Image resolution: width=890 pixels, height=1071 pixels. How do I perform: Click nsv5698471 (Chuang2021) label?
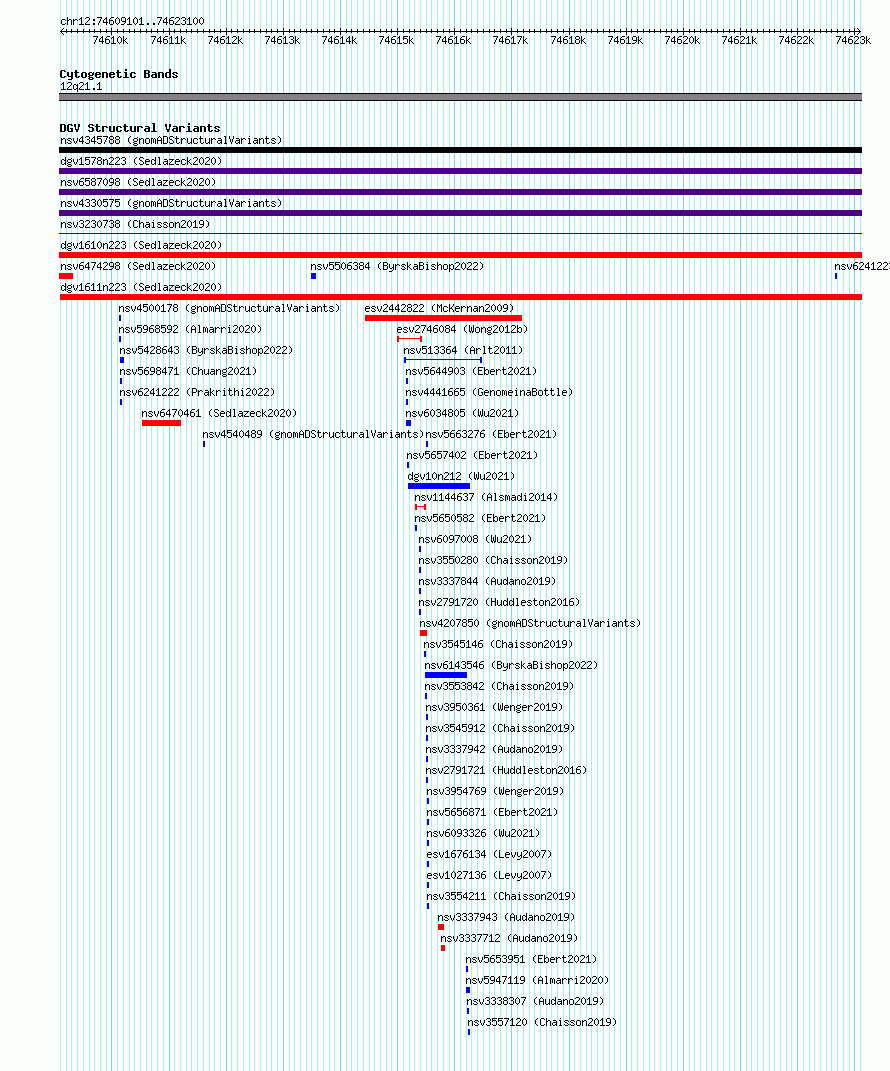pyautogui.click(x=189, y=372)
